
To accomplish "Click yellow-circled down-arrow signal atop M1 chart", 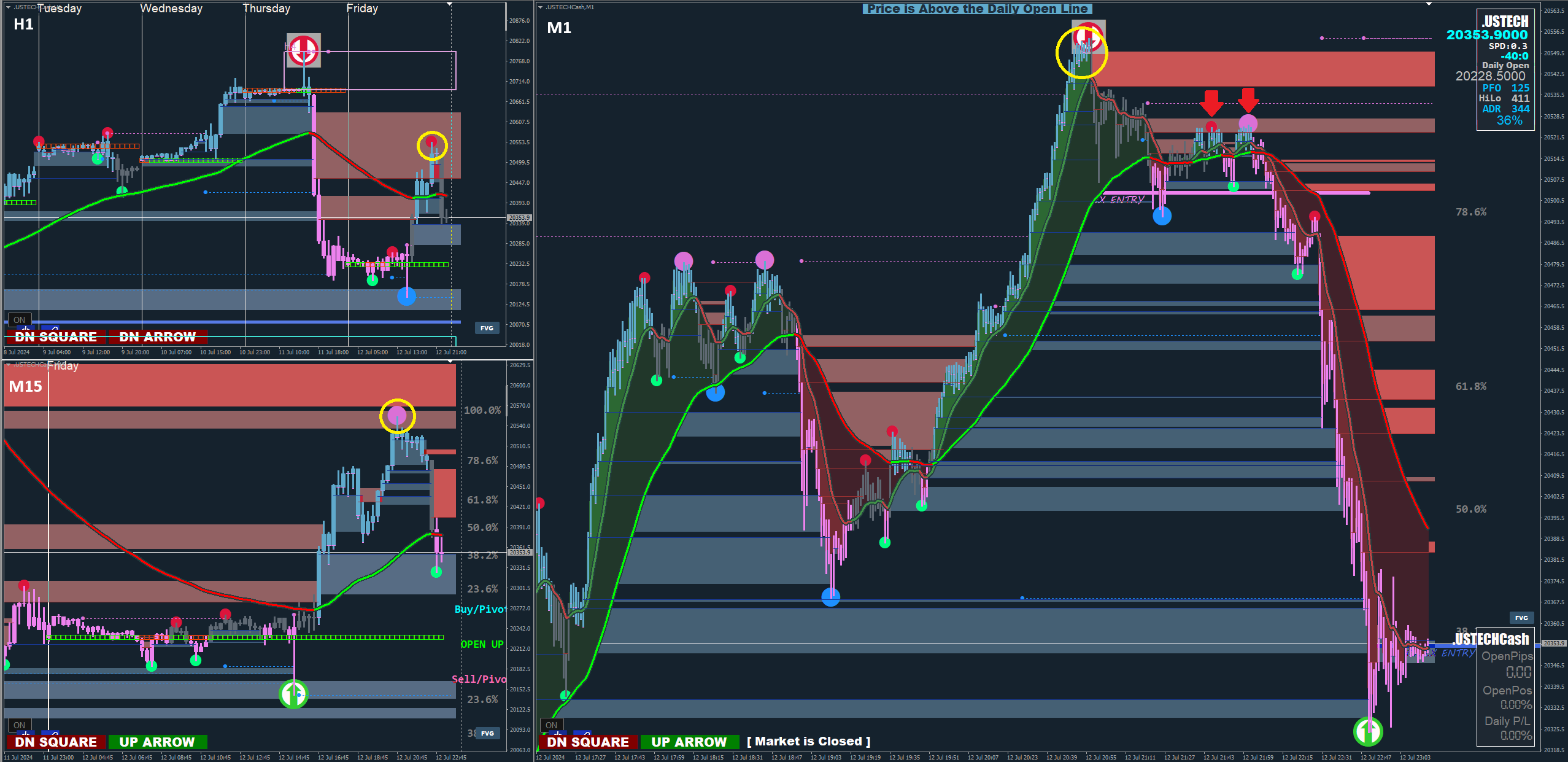I will tap(1087, 37).
